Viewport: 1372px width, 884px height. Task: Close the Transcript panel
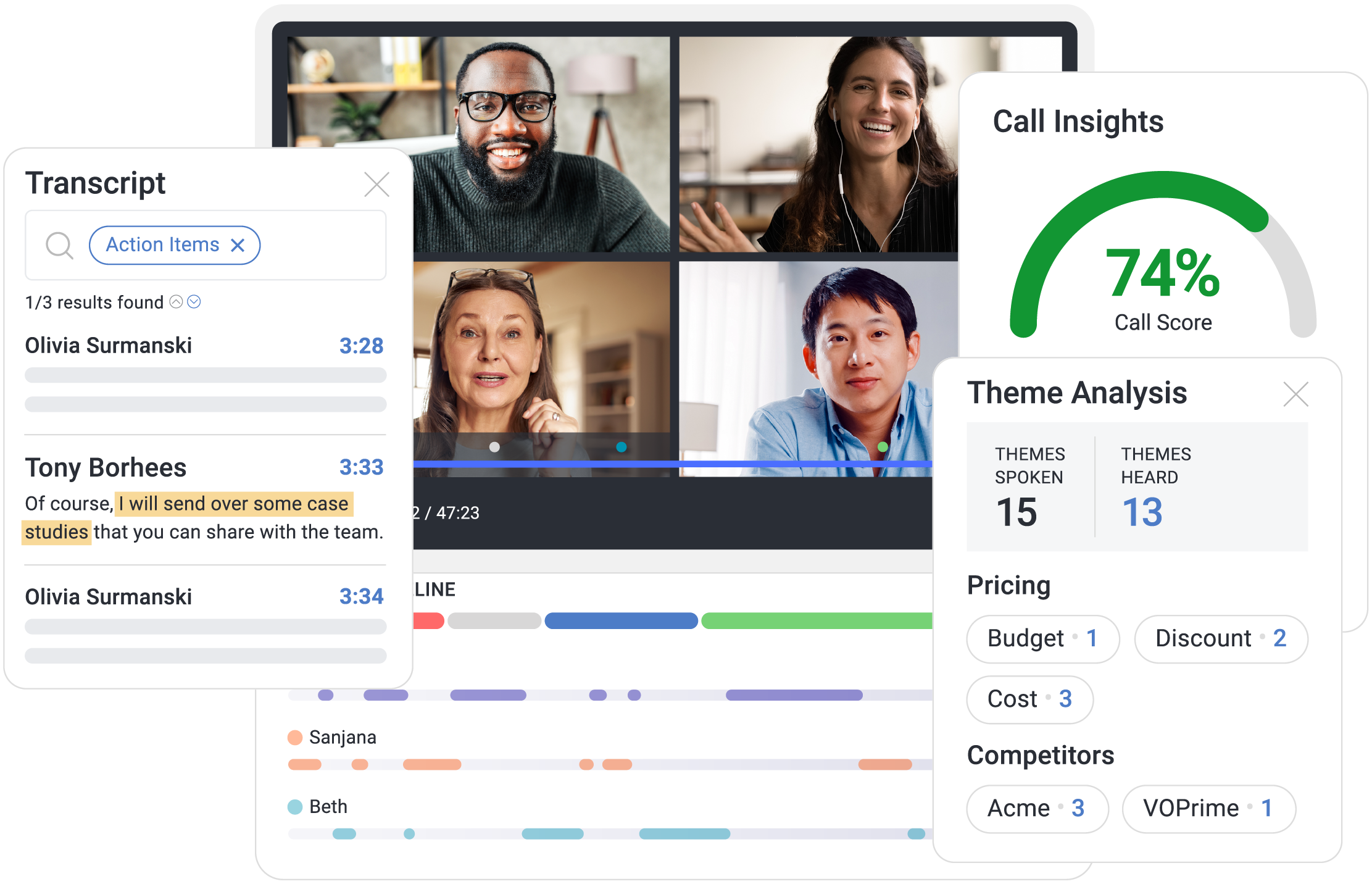tap(376, 185)
